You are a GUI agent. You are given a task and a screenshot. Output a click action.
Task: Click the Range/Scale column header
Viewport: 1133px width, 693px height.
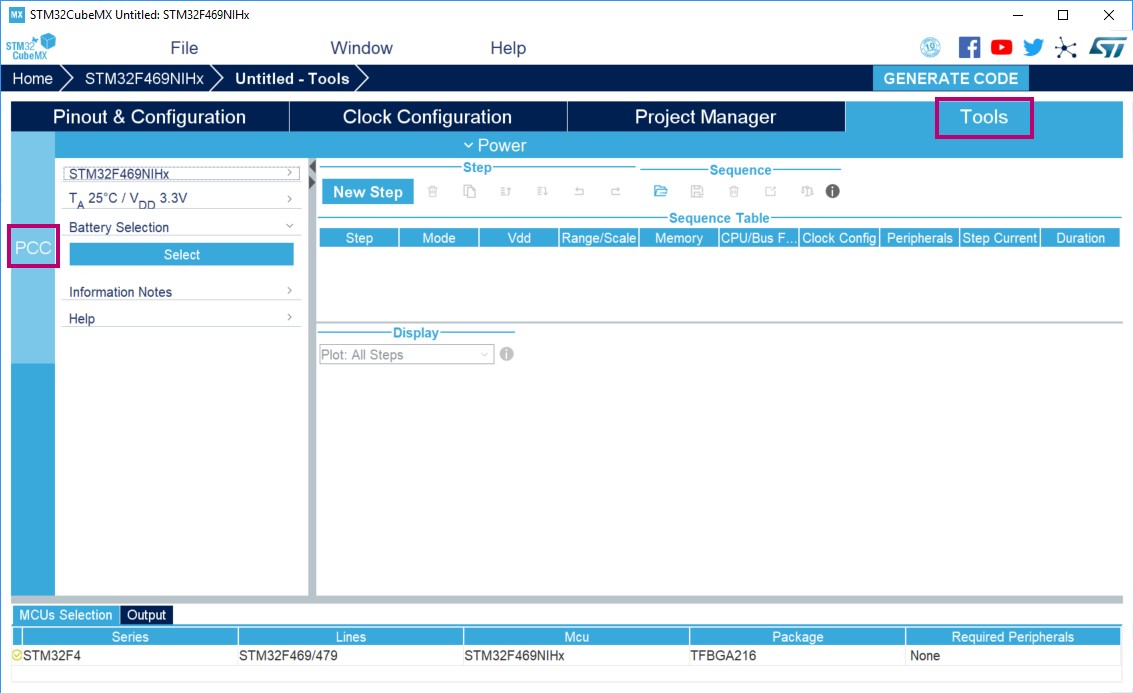tap(599, 238)
